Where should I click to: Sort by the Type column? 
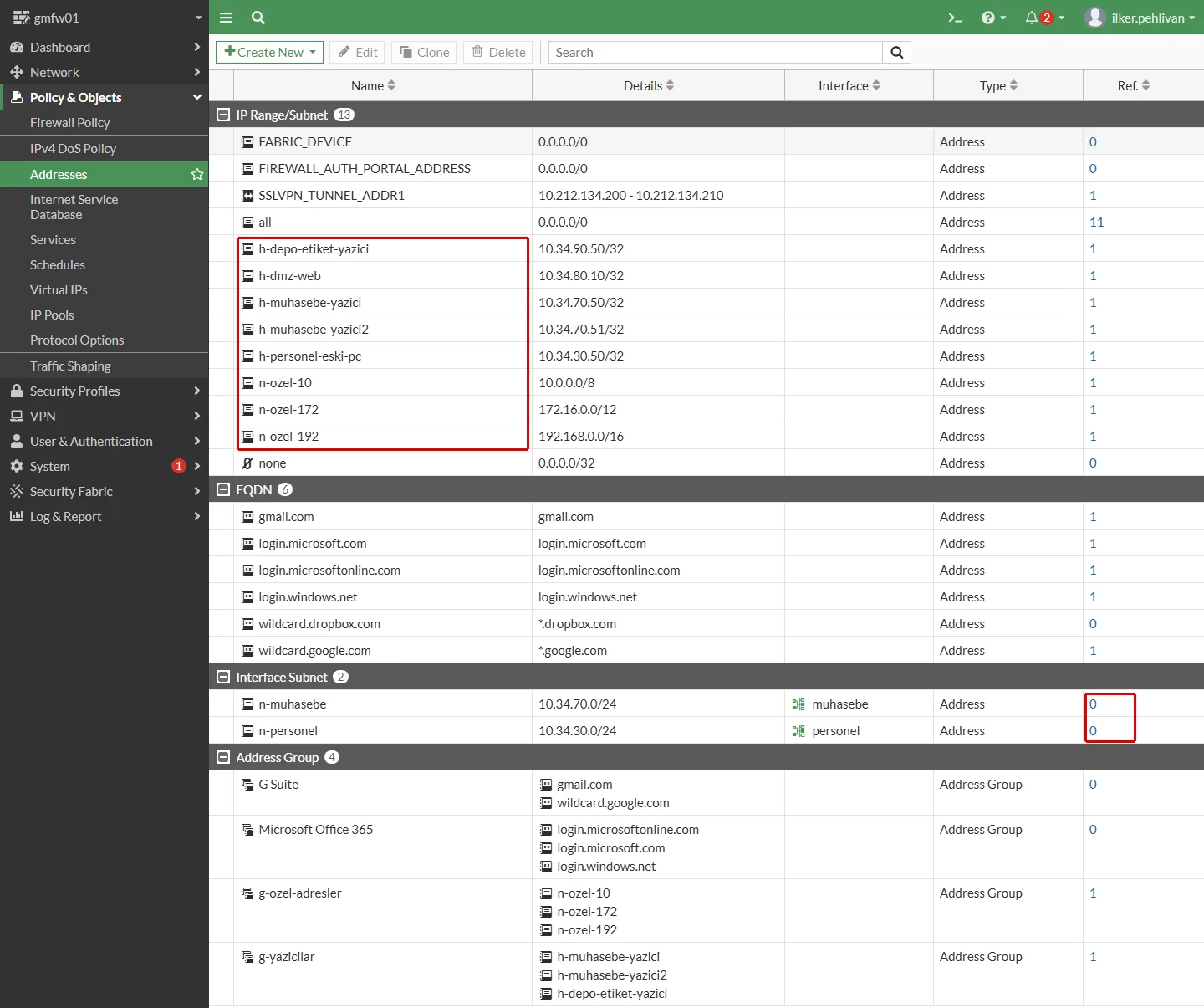(x=999, y=85)
